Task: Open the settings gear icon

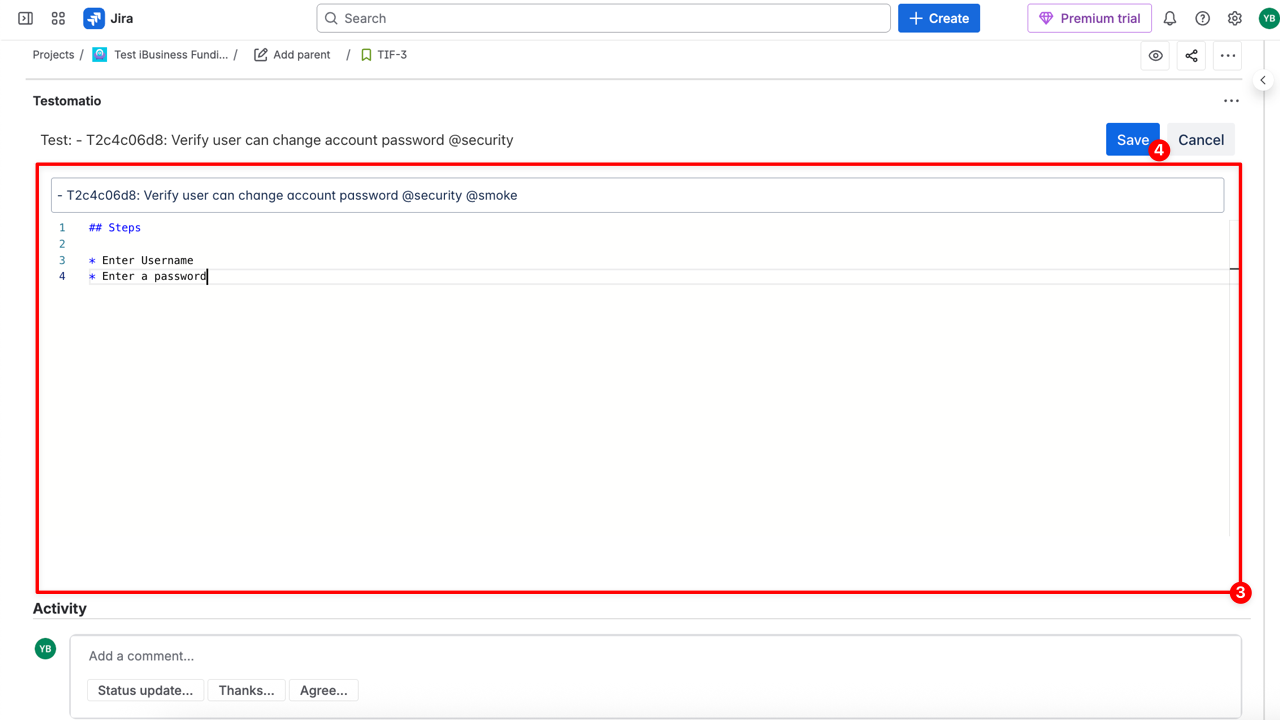Action: point(1235,18)
